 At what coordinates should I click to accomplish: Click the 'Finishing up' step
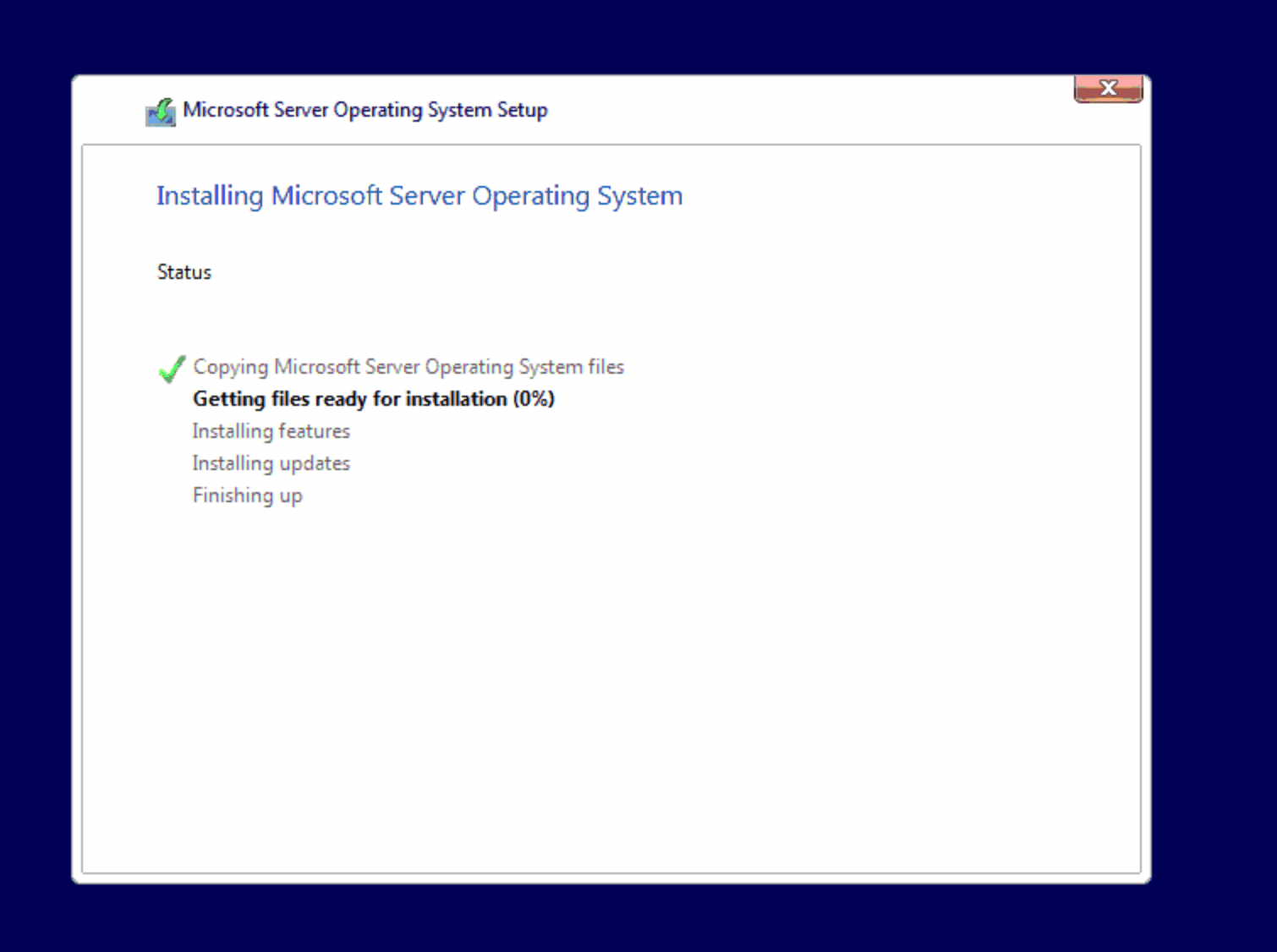click(x=247, y=495)
